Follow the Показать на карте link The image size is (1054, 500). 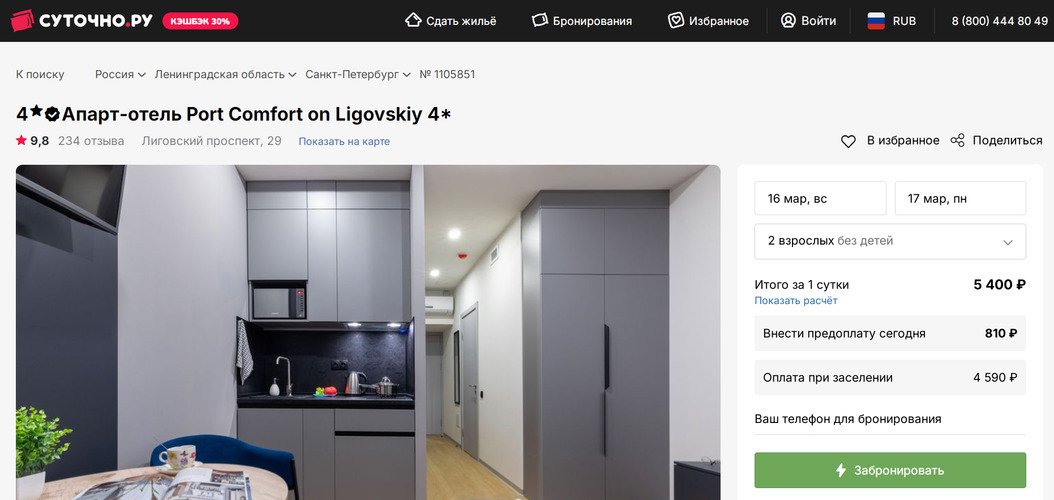pyautogui.click(x=344, y=142)
